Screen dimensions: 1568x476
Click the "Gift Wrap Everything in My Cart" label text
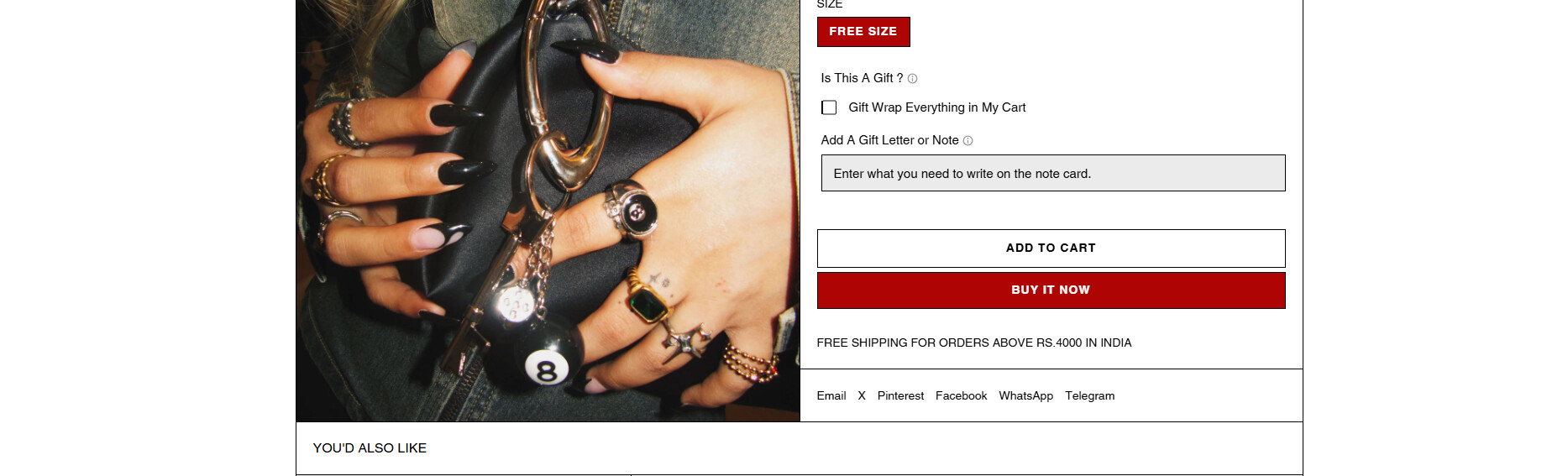[x=937, y=107]
